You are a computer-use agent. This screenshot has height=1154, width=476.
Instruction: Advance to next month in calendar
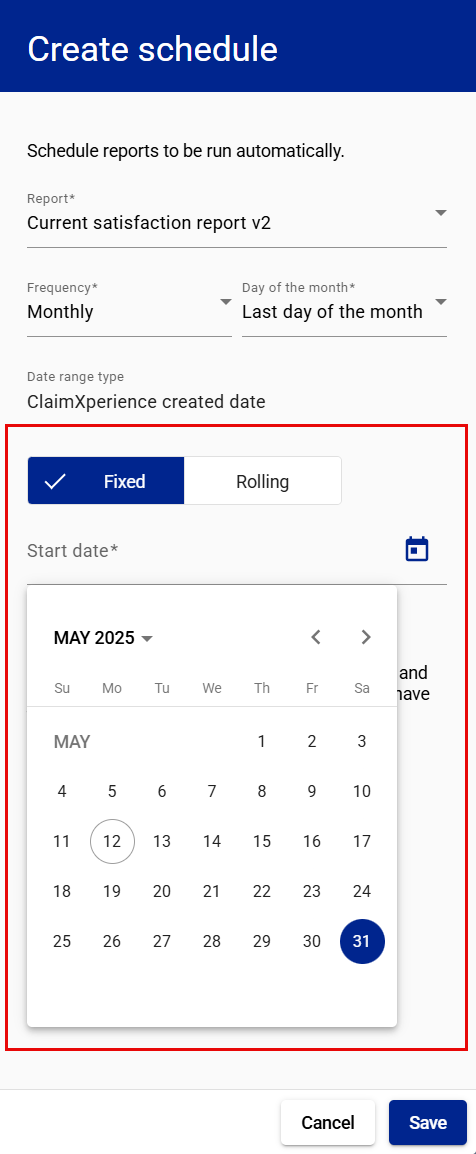[x=366, y=637]
